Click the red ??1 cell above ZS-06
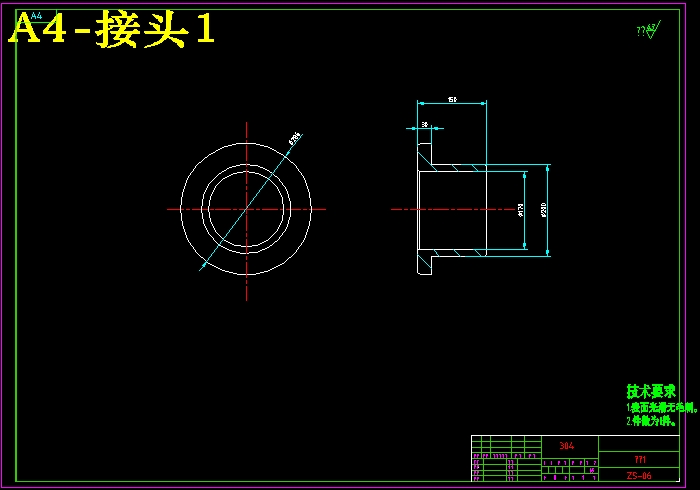This screenshot has width=700, height=490. click(x=639, y=459)
